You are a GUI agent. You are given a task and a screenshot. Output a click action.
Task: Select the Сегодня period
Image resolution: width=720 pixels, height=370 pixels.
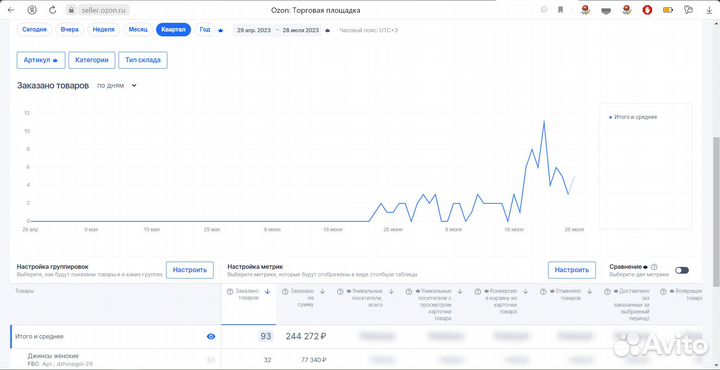click(34, 30)
